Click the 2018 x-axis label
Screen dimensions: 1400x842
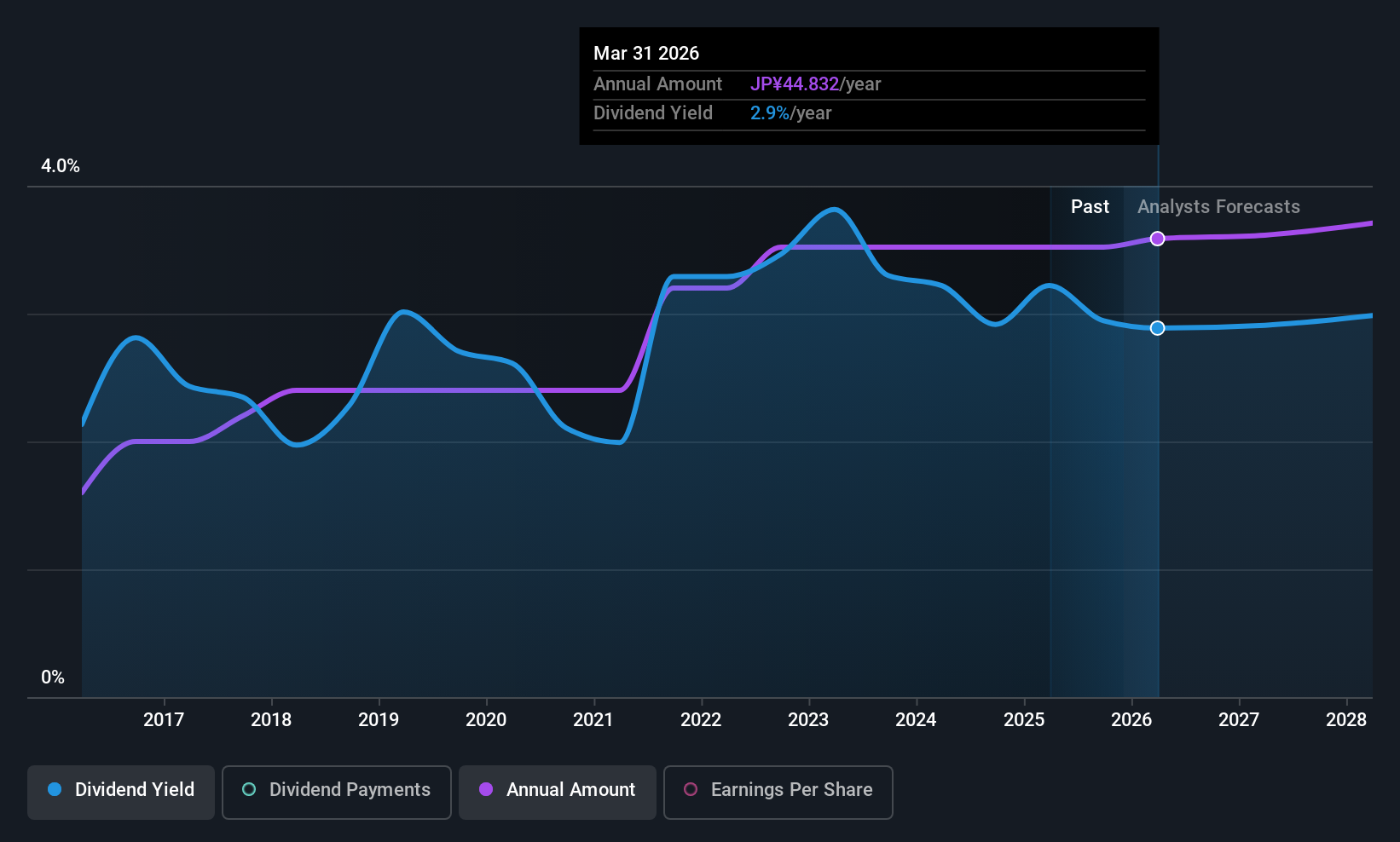pyautogui.click(x=271, y=720)
